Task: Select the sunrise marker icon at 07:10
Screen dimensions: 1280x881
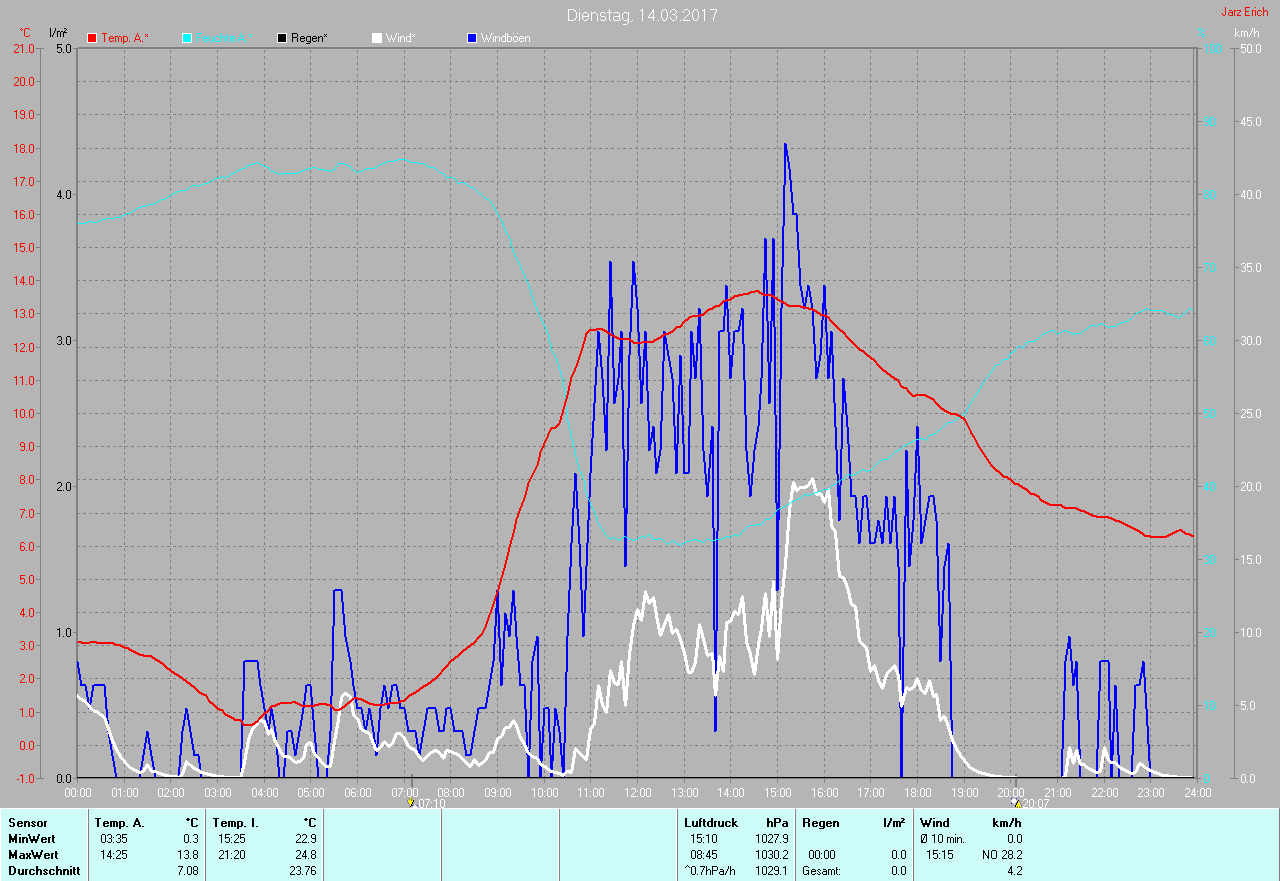Action: click(x=411, y=803)
